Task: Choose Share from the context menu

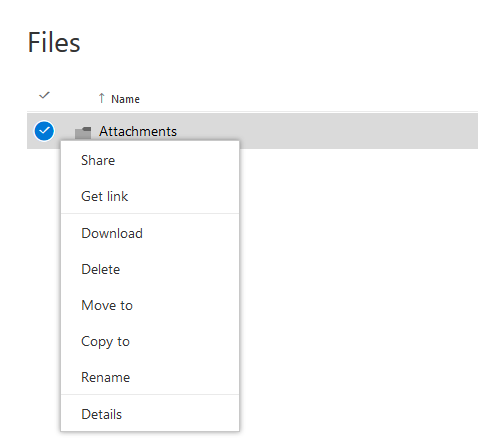Action: tap(150, 160)
